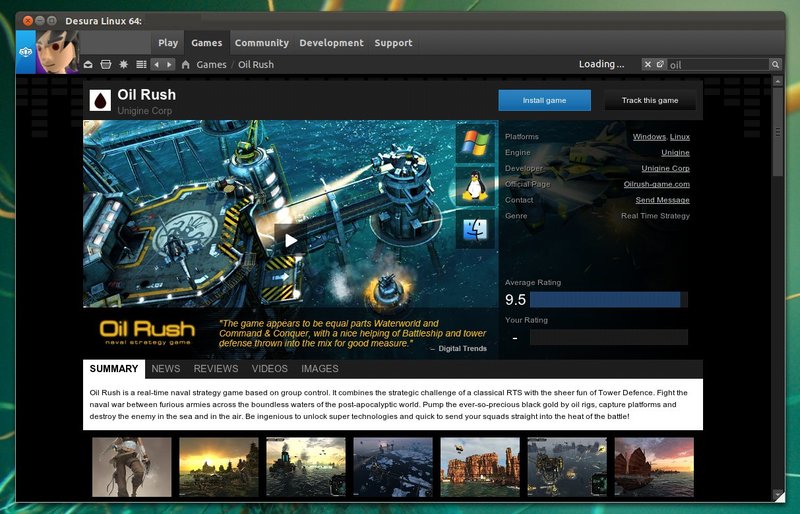This screenshot has width=800, height=514.
Task: Click the search magnifier icon
Action: [x=775, y=64]
